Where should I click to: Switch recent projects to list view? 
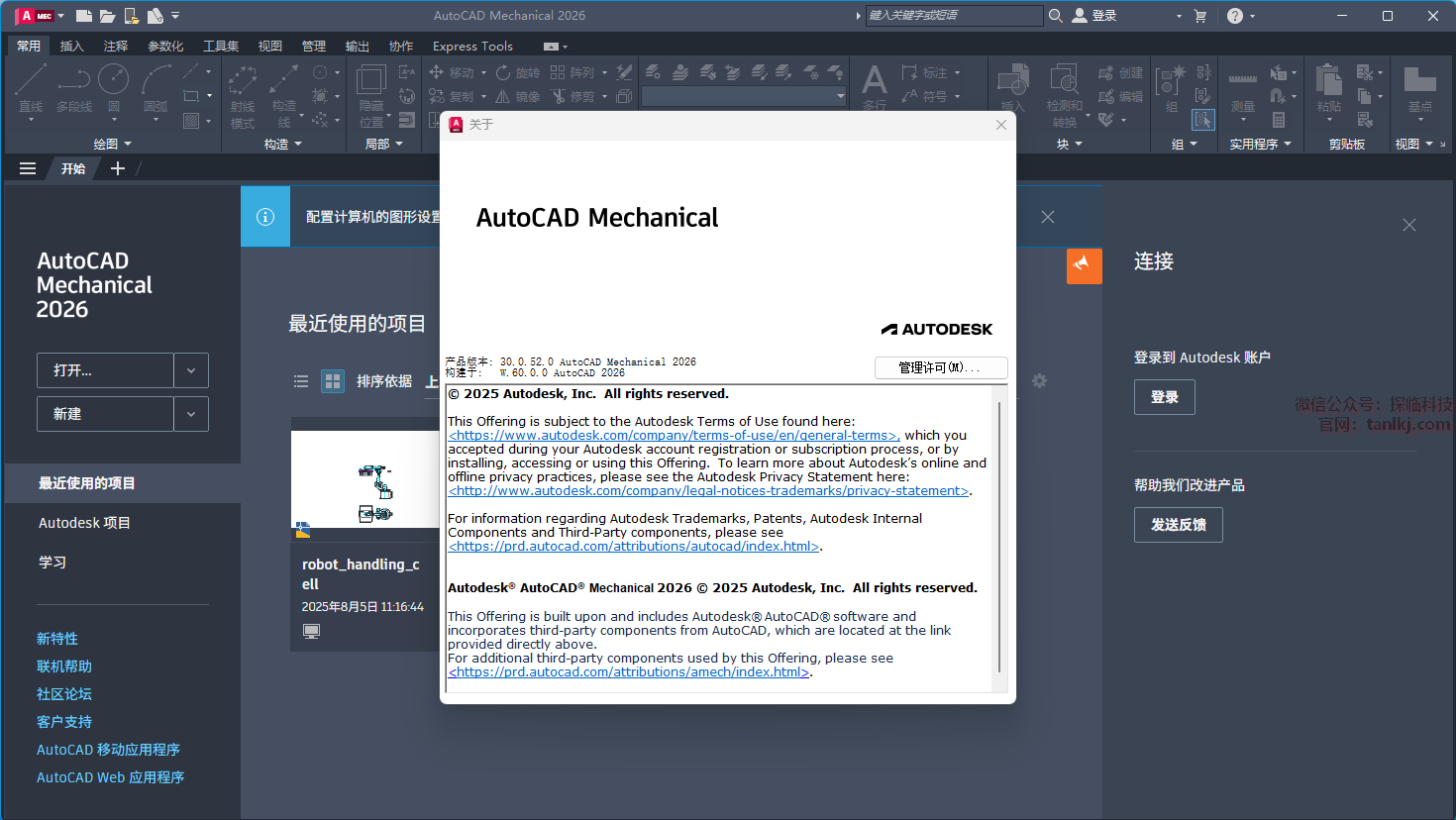click(301, 381)
